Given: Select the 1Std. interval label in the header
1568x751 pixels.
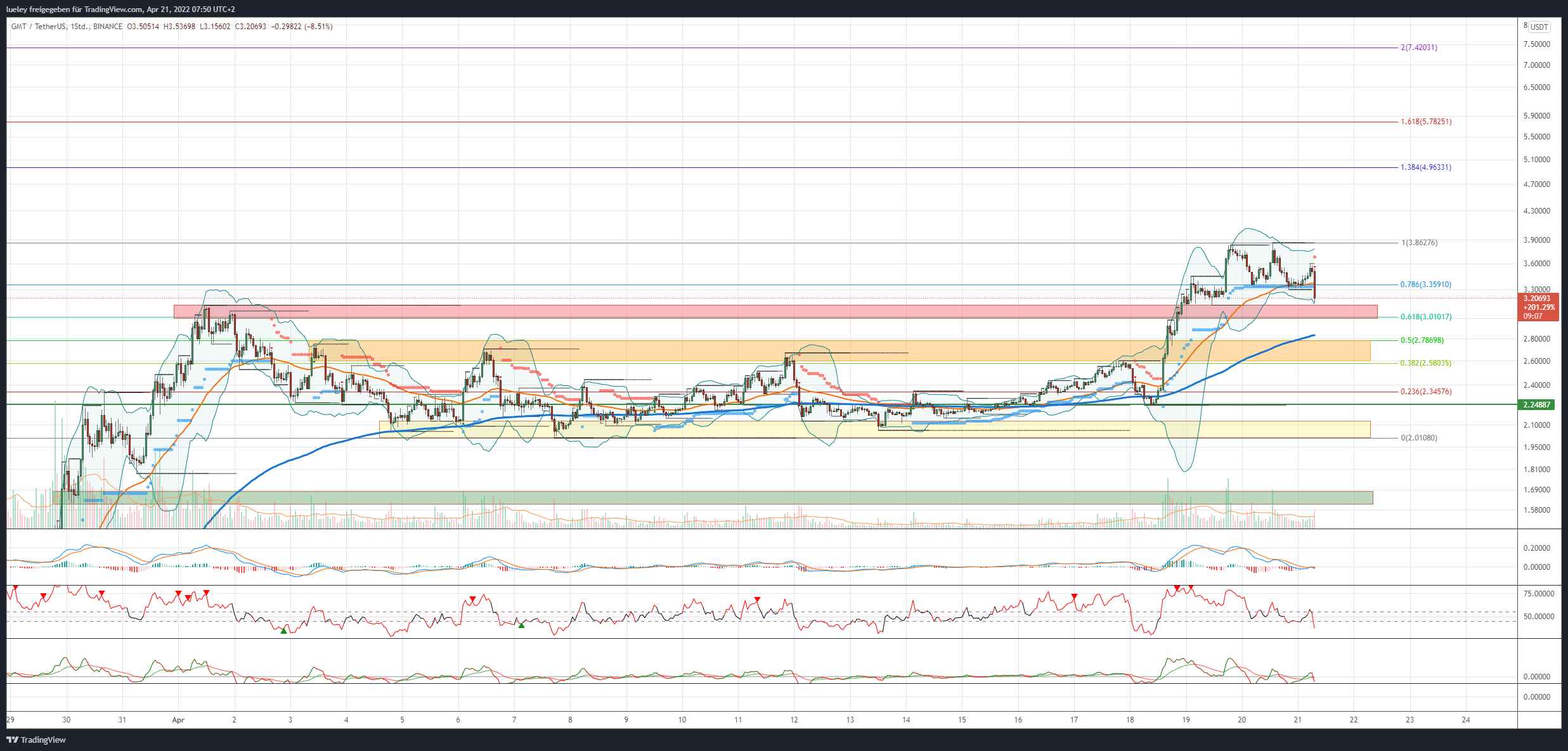Looking at the screenshot, I should pos(81,27).
